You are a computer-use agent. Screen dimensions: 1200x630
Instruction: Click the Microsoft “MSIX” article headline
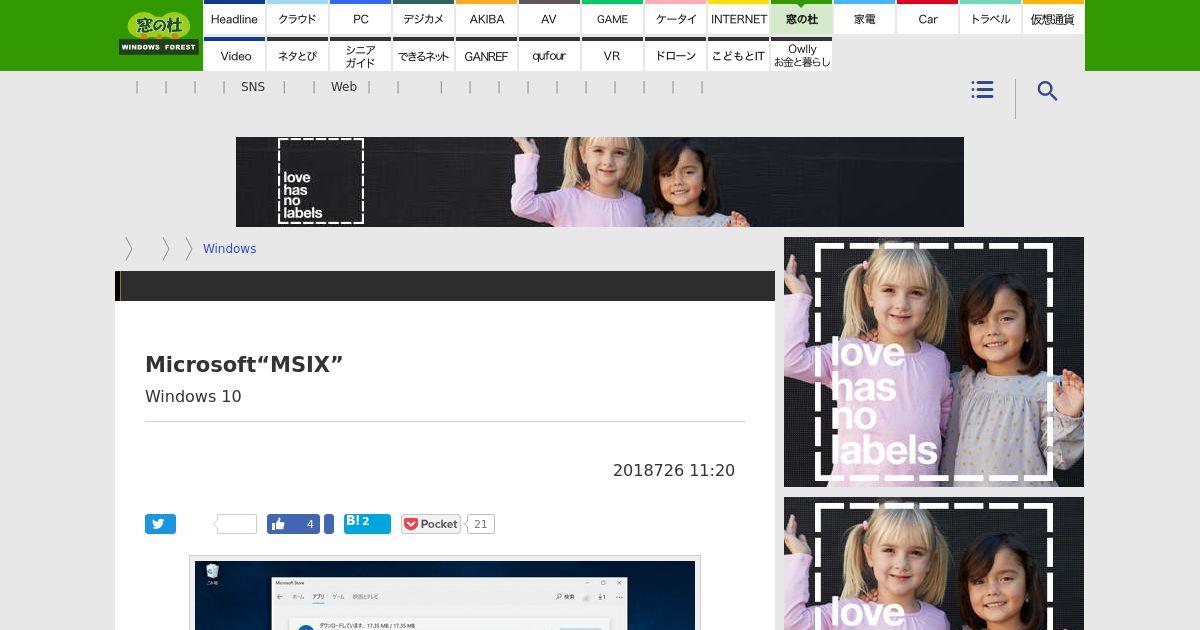[x=244, y=364]
